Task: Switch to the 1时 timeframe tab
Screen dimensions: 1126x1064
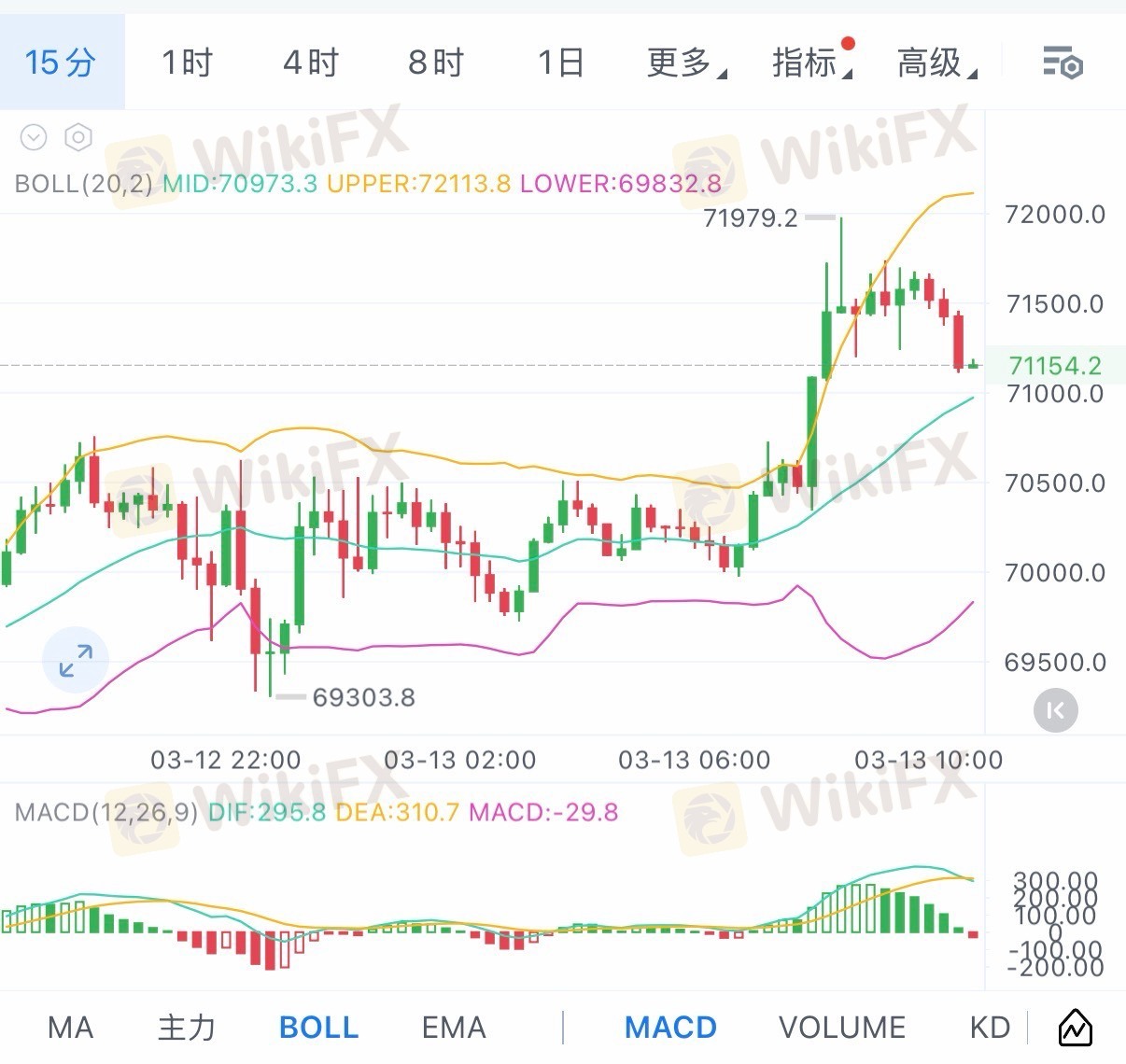Action: pos(187,63)
